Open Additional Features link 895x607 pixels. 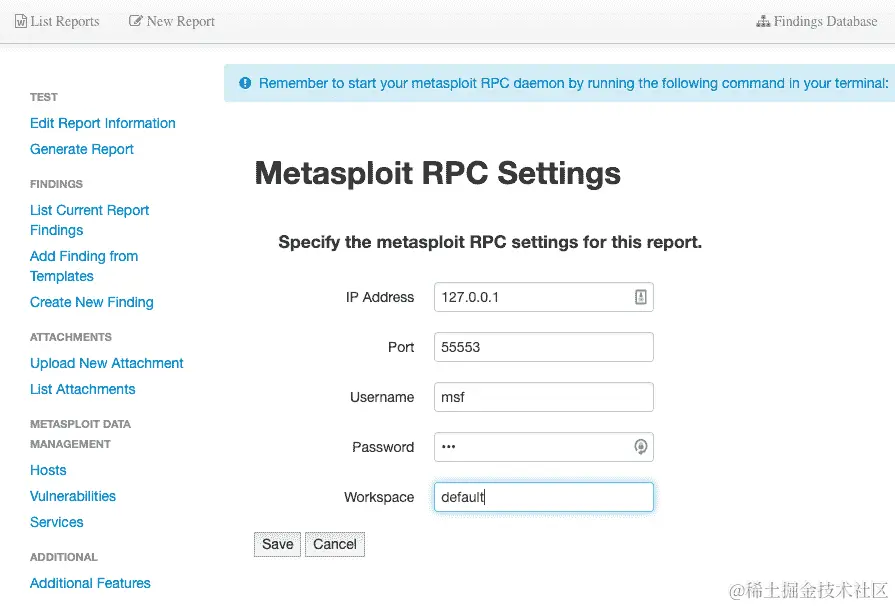pyautogui.click(x=90, y=584)
